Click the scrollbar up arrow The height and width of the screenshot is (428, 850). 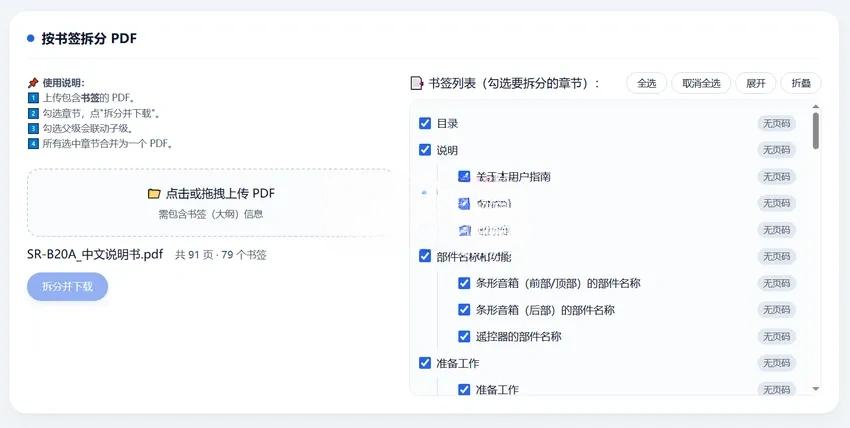pos(816,107)
